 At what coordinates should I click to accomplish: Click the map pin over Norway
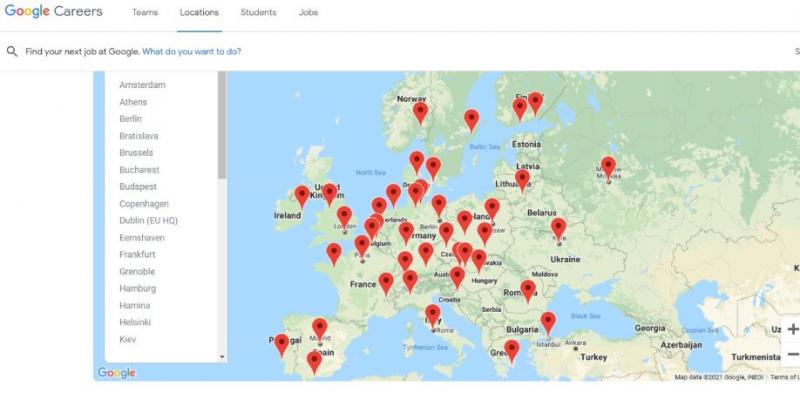pos(420,113)
